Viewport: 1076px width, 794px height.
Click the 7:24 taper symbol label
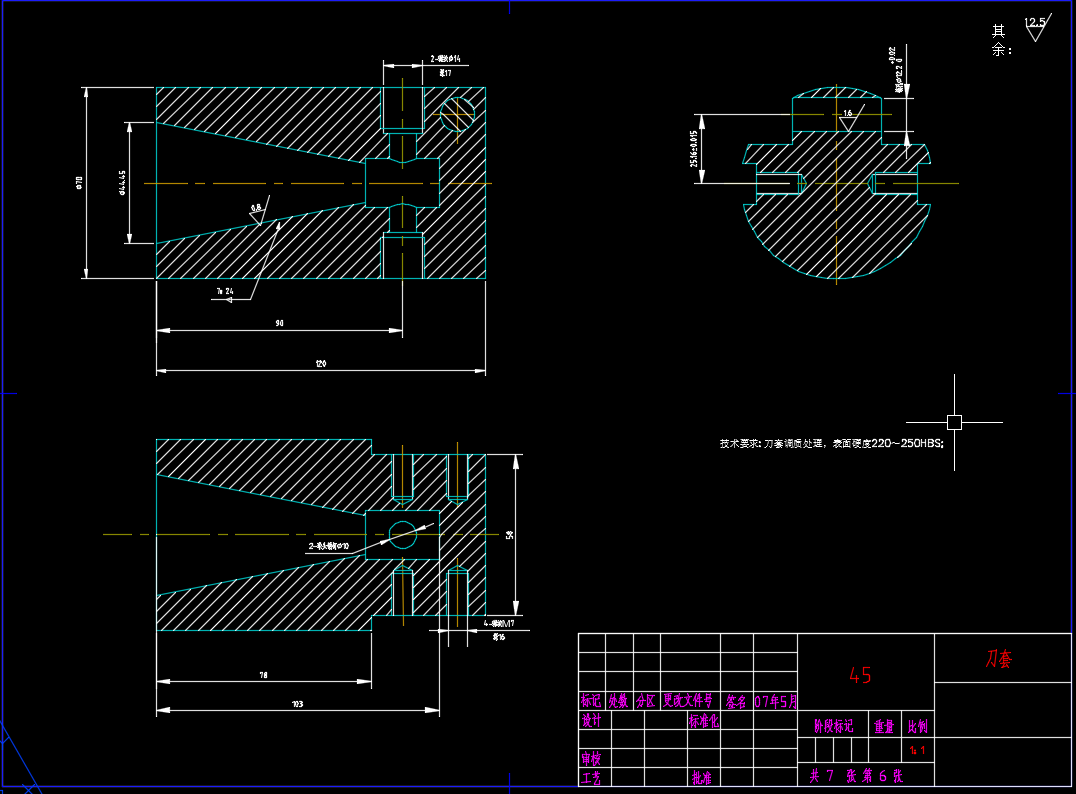(225, 292)
